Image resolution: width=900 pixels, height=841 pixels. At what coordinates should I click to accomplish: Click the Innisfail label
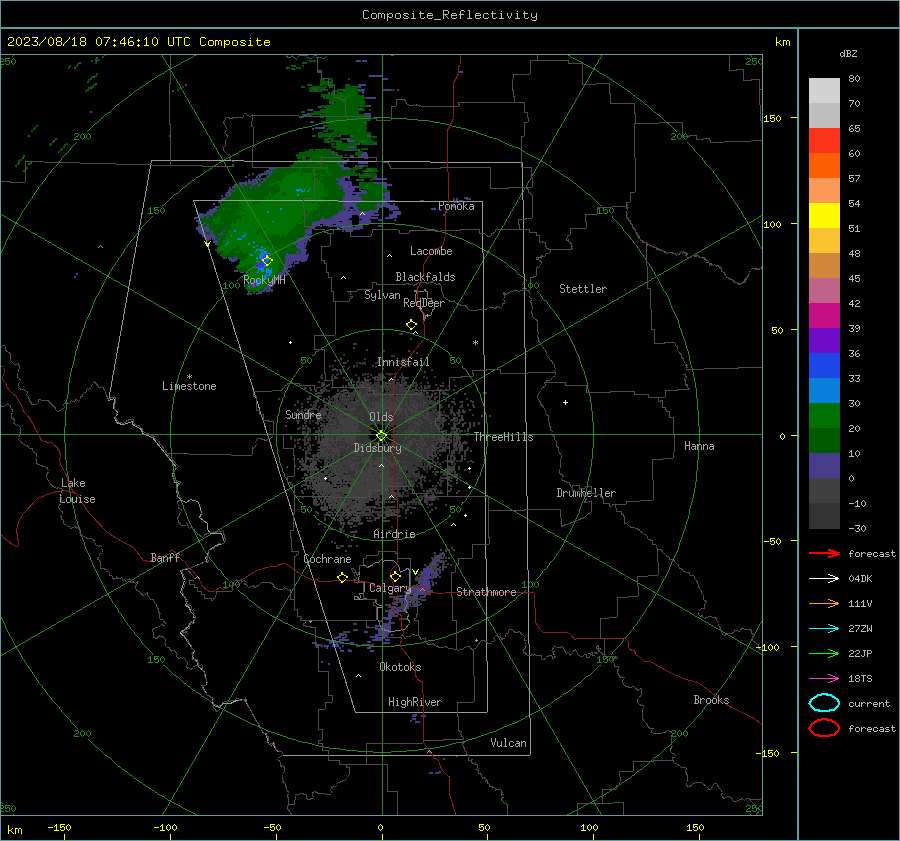(404, 362)
